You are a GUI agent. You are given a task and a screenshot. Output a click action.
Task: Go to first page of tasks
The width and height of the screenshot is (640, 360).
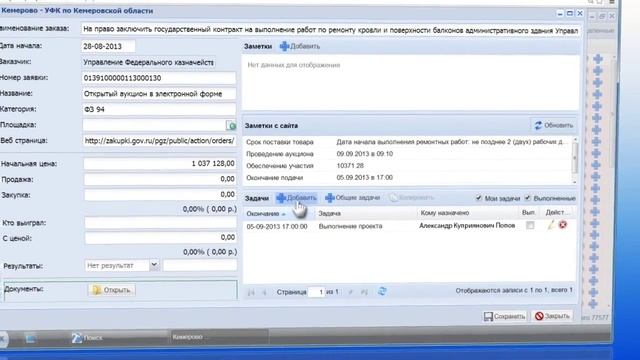[251, 292]
